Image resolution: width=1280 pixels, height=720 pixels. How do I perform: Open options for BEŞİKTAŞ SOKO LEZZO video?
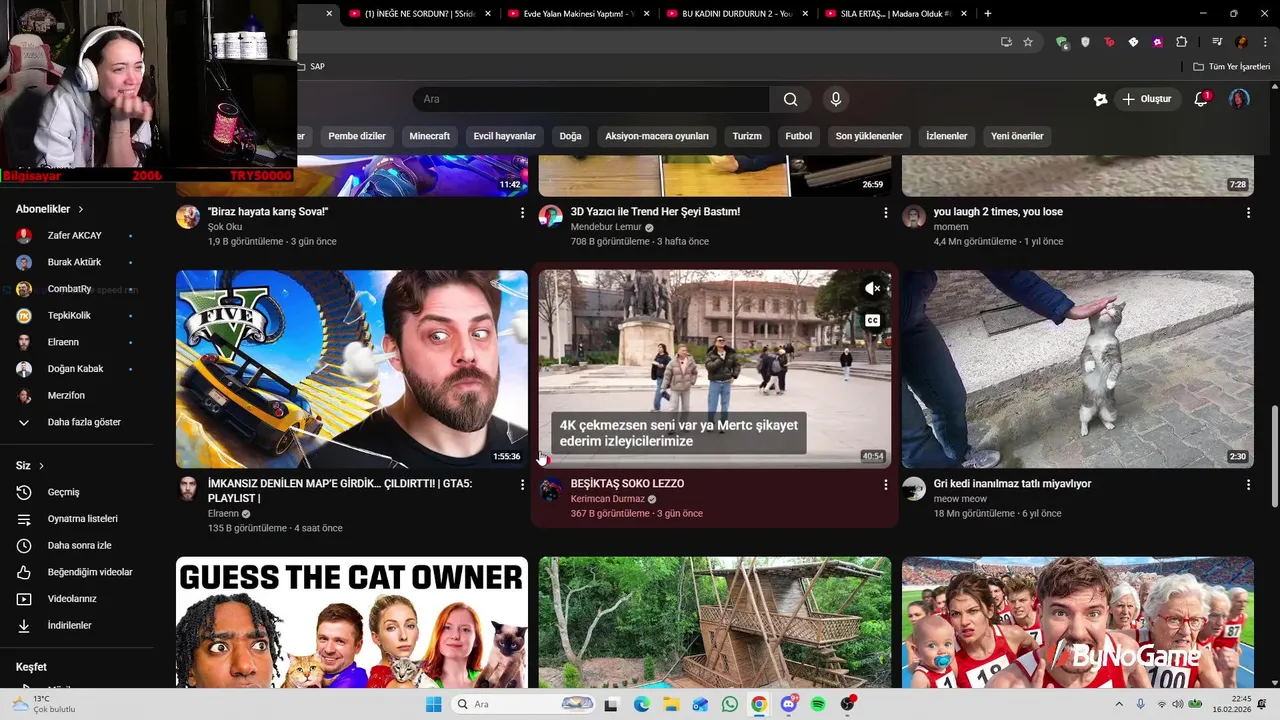pos(885,485)
